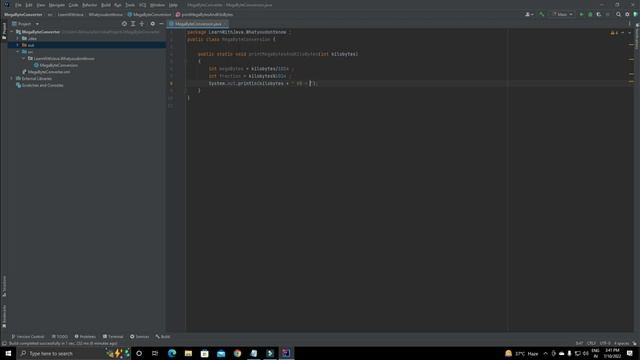Image resolution: width=640 pixels, height=360 pixels.
Task: Open the VCS menu
Action: [x=142, y=5]
